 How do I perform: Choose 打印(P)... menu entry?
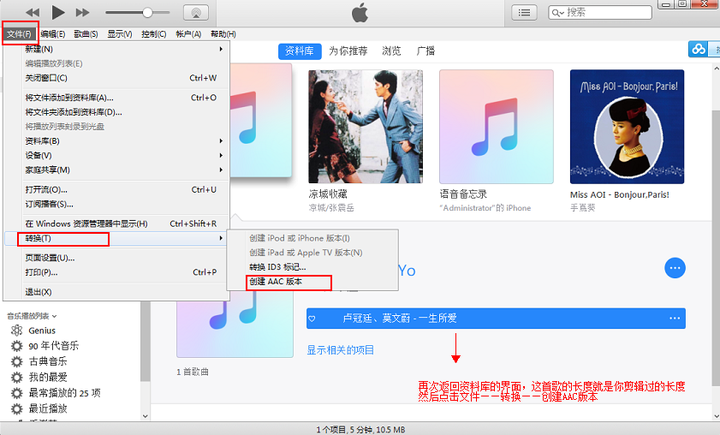tap(116, 272)
